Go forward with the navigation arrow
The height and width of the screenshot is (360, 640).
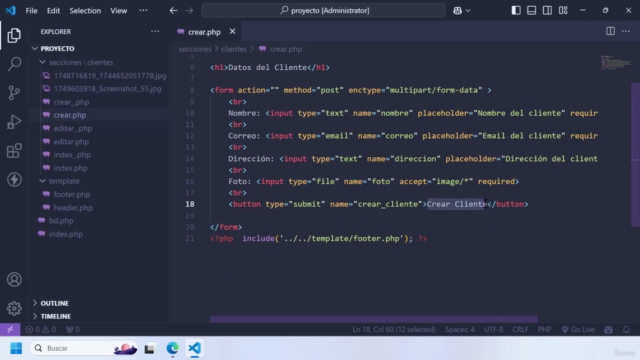[x=189, y=11]
